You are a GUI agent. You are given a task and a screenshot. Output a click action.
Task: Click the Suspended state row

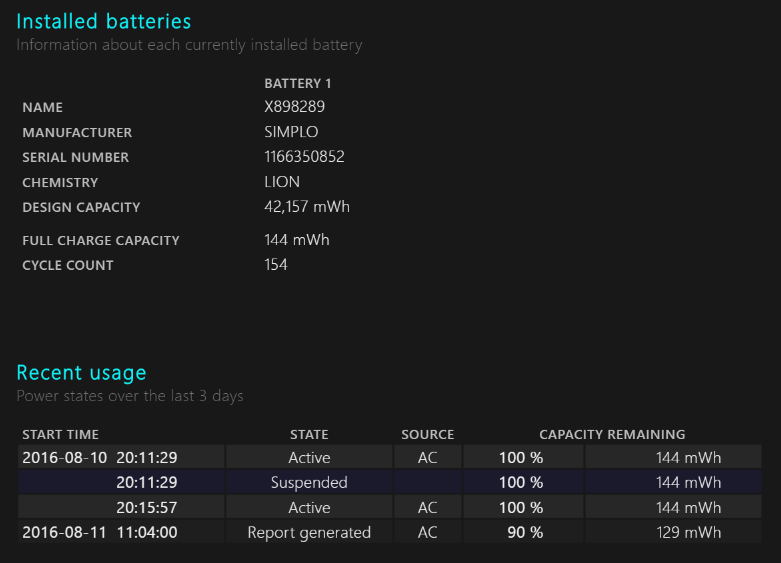(390, 482)
